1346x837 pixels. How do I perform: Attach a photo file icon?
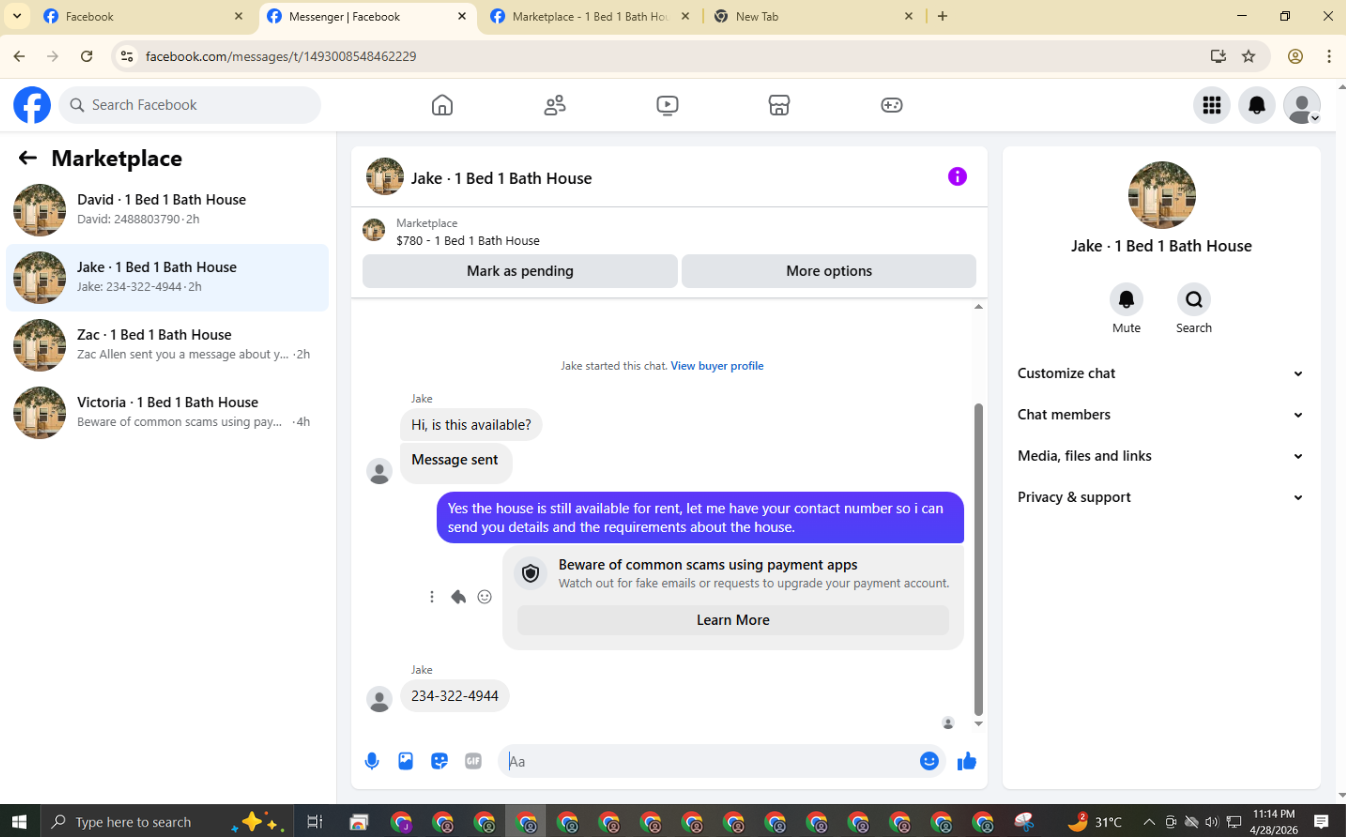[x=405, y=761]
